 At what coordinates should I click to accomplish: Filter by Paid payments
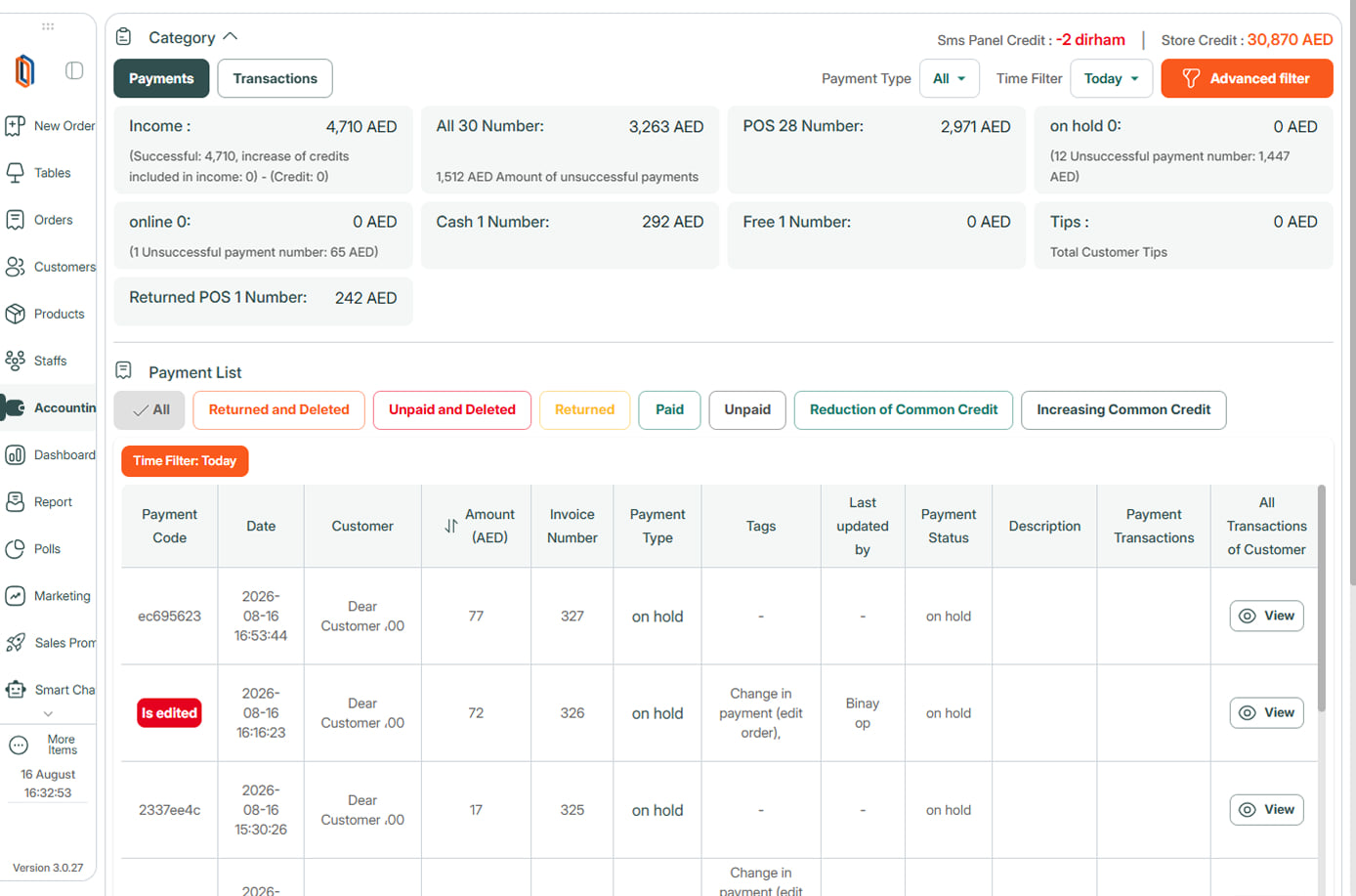[669, 409]
